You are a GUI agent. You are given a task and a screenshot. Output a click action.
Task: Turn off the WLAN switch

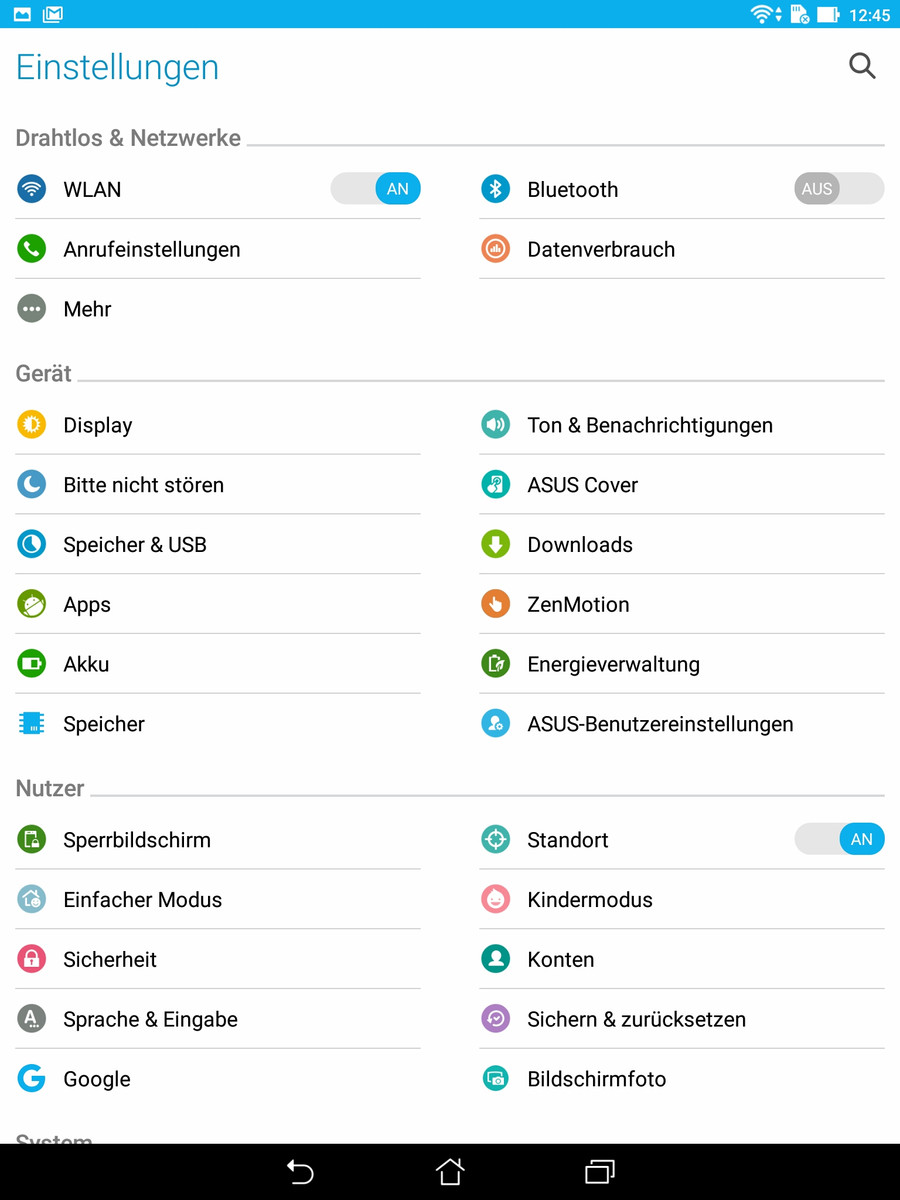[376, 189]
